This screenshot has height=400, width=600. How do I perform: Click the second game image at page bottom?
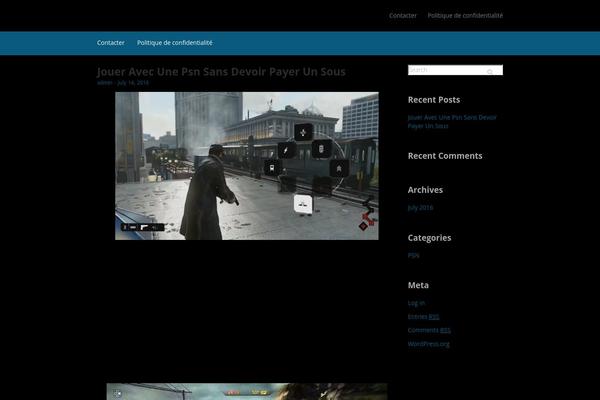[x=247, y=392]
